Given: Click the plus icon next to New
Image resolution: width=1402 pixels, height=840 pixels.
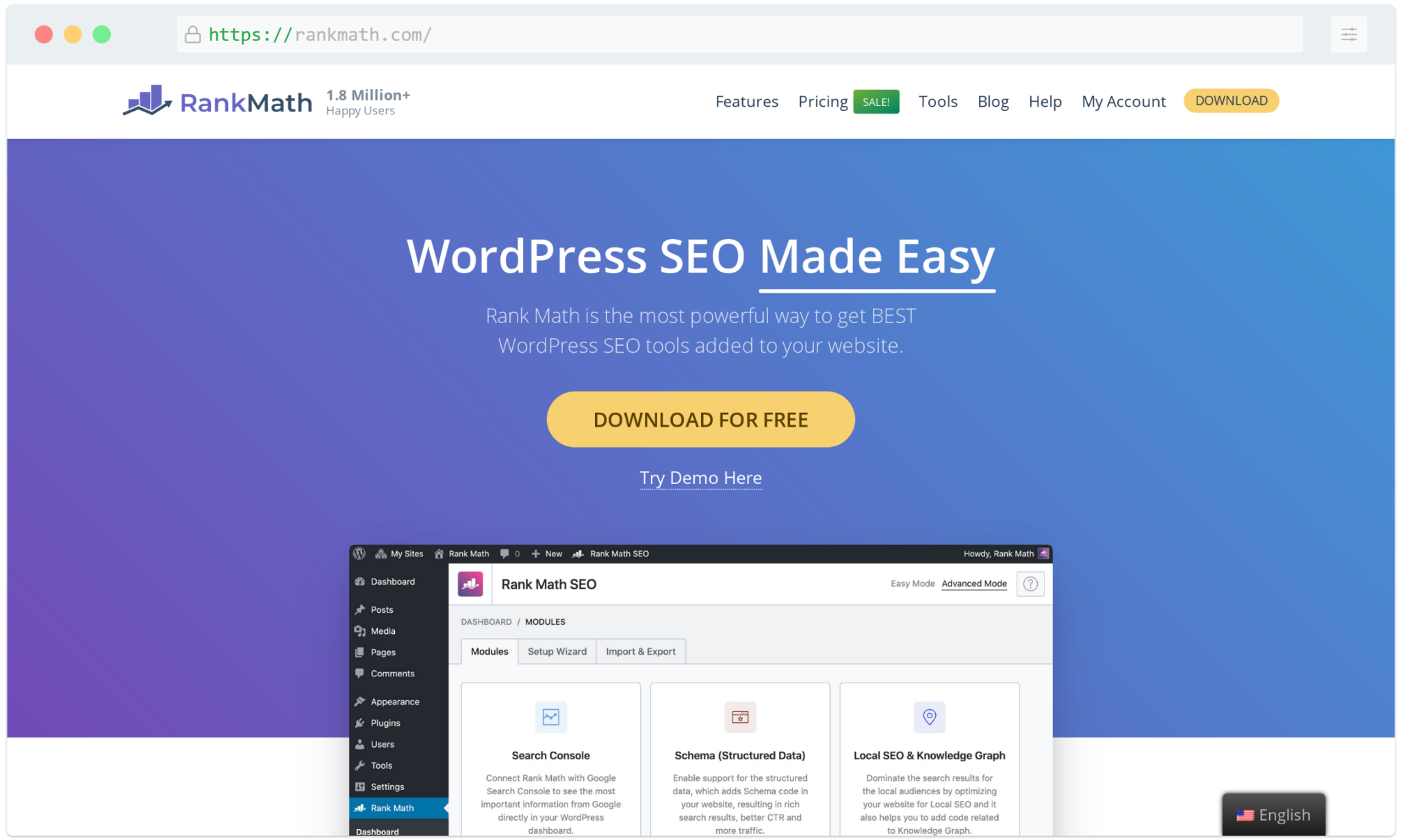Looking at the screenshot, I should 535,553.
